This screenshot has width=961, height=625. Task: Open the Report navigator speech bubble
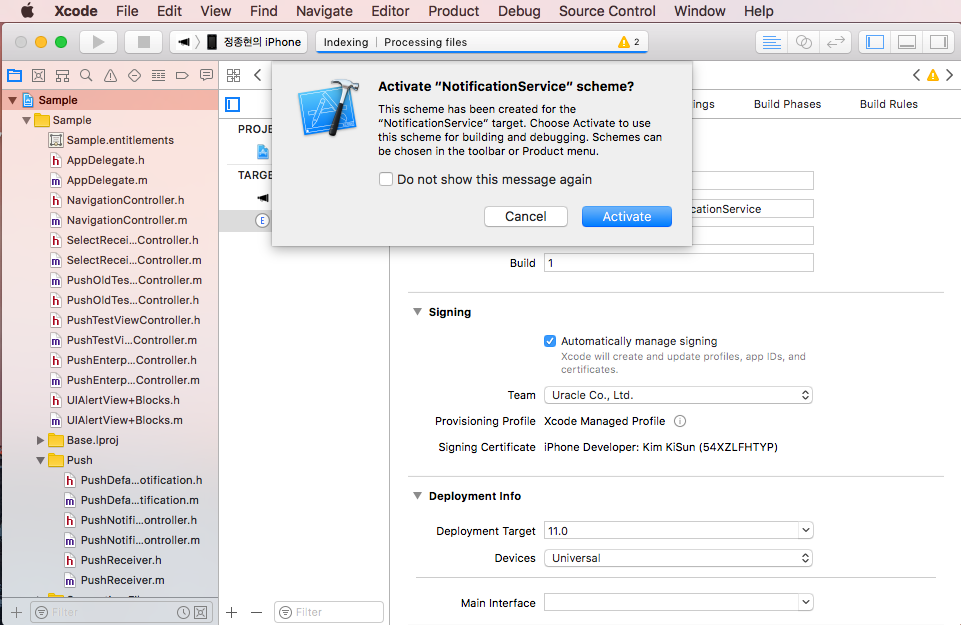click(207, 75)
